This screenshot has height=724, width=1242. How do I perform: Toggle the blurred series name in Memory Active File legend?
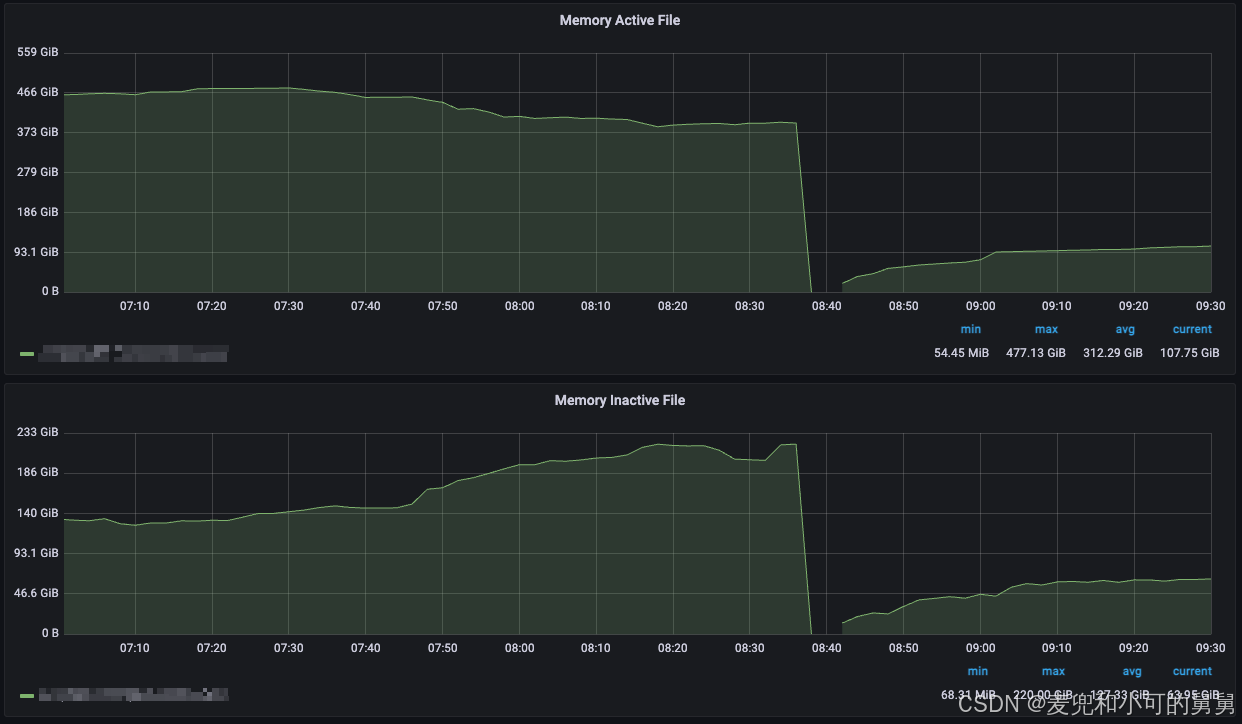(x=133, y=353)
